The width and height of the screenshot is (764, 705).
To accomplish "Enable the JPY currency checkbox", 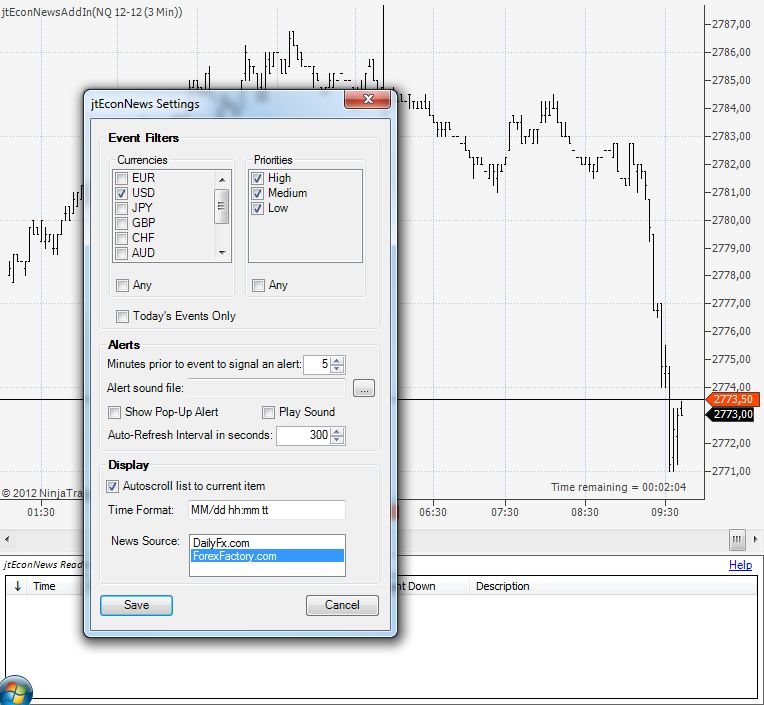I will click(x=122, y=209).
